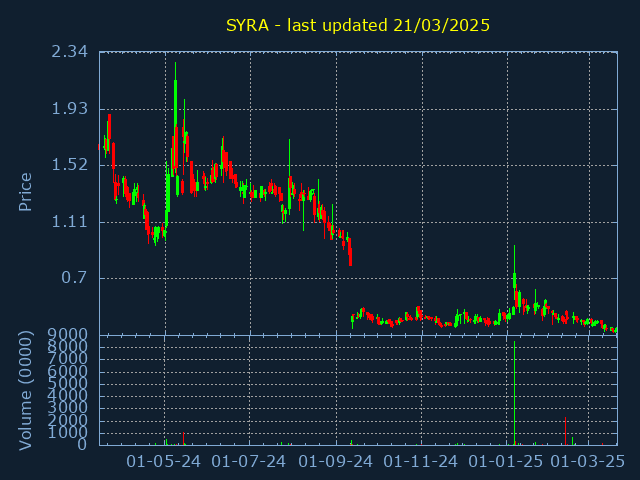
Task: Click the red volume bar in February 2025
Action: pyautogui.click(x=565, y=431)
